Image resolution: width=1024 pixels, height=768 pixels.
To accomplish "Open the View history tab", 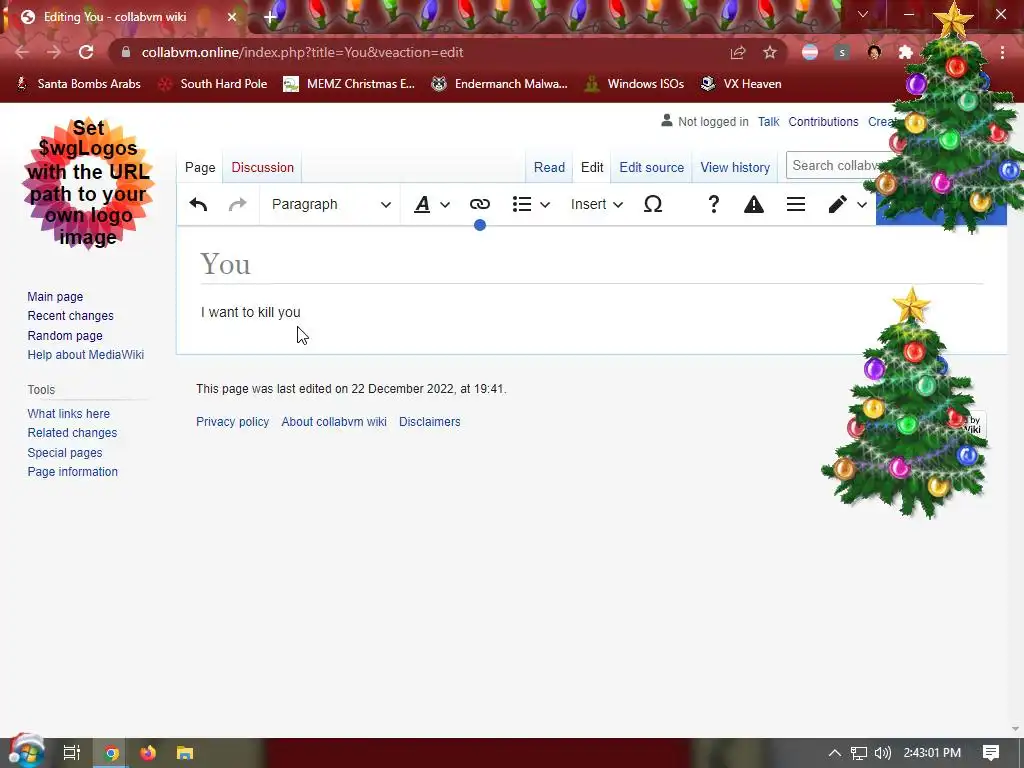I will [x=735, y=167].
